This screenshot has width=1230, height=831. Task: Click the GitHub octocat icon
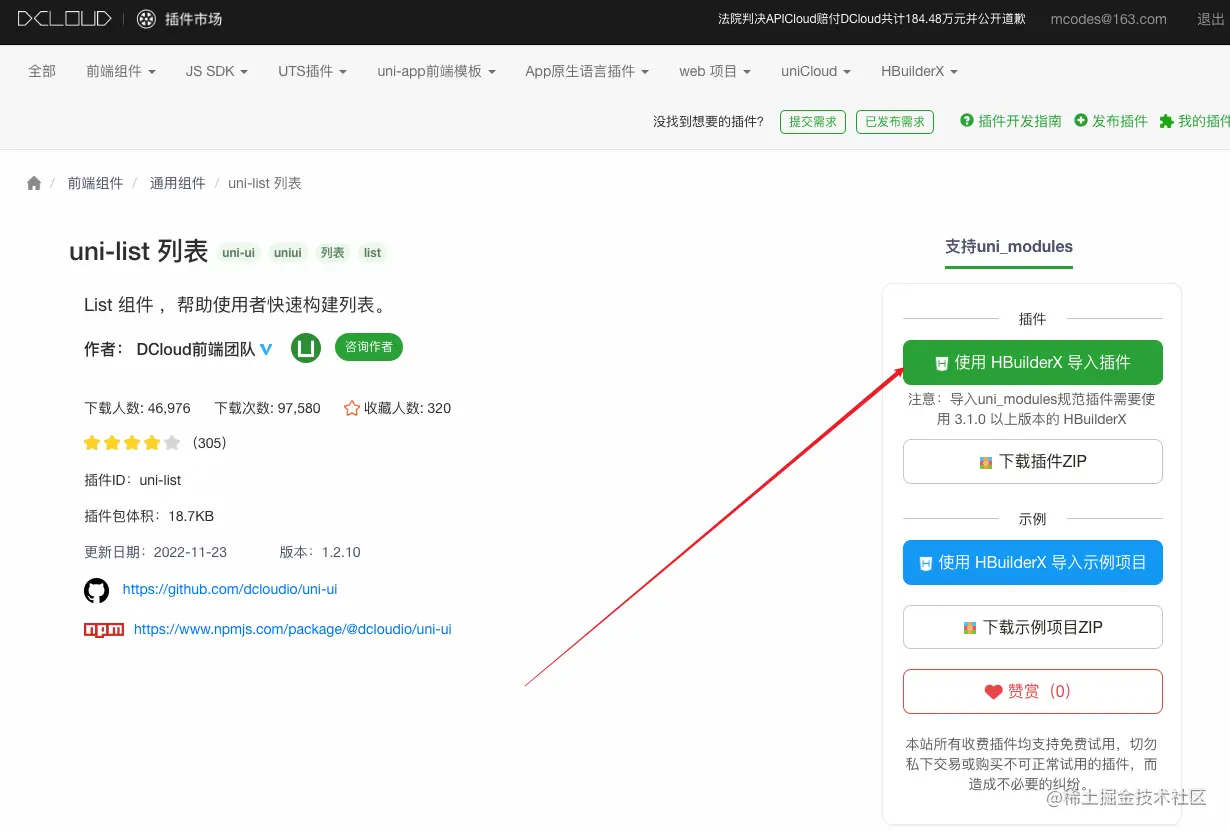click(96, 590)
